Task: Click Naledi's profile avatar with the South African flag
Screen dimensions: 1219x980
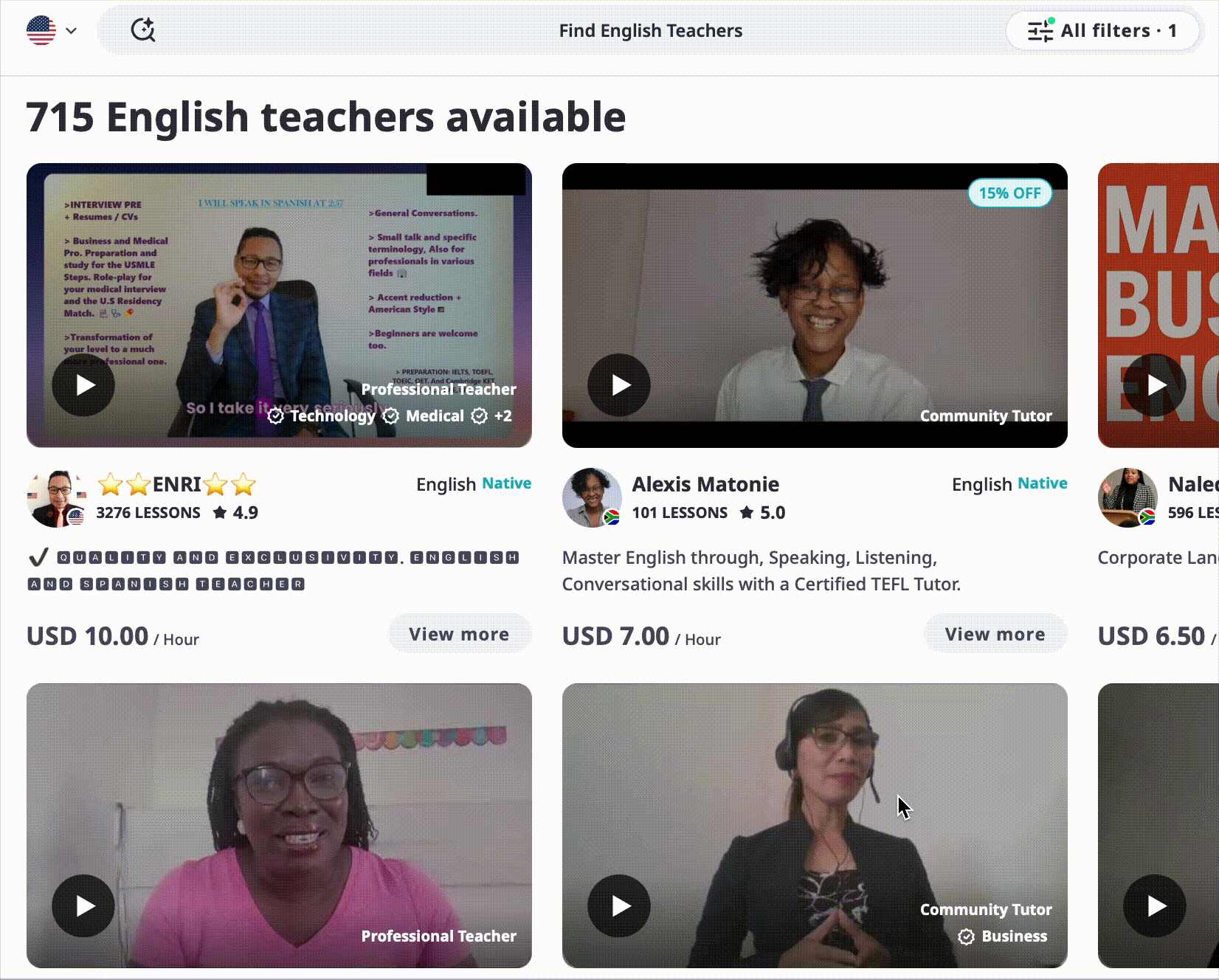Action: click(1128, 497)
